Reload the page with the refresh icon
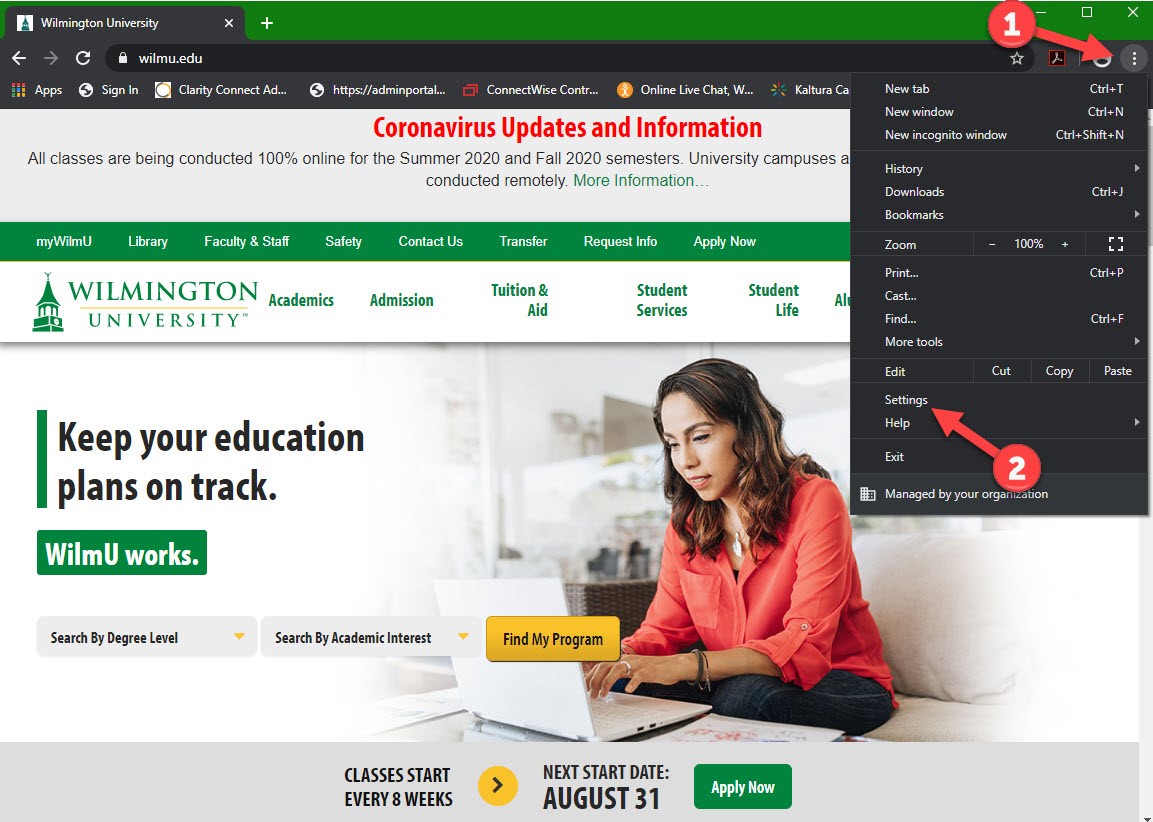This screenshot has height=822, width=1153. 83,58
